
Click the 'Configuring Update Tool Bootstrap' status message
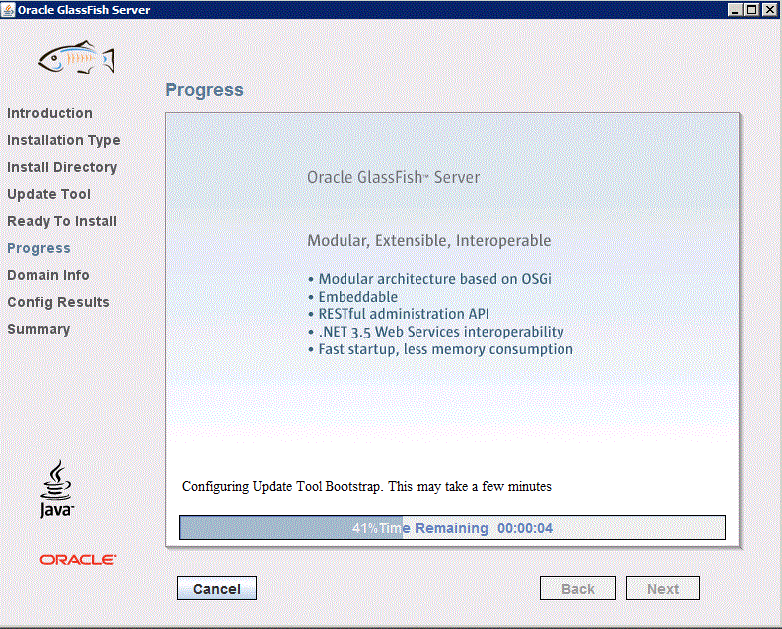pyautogui.click(x=367, y=486)
